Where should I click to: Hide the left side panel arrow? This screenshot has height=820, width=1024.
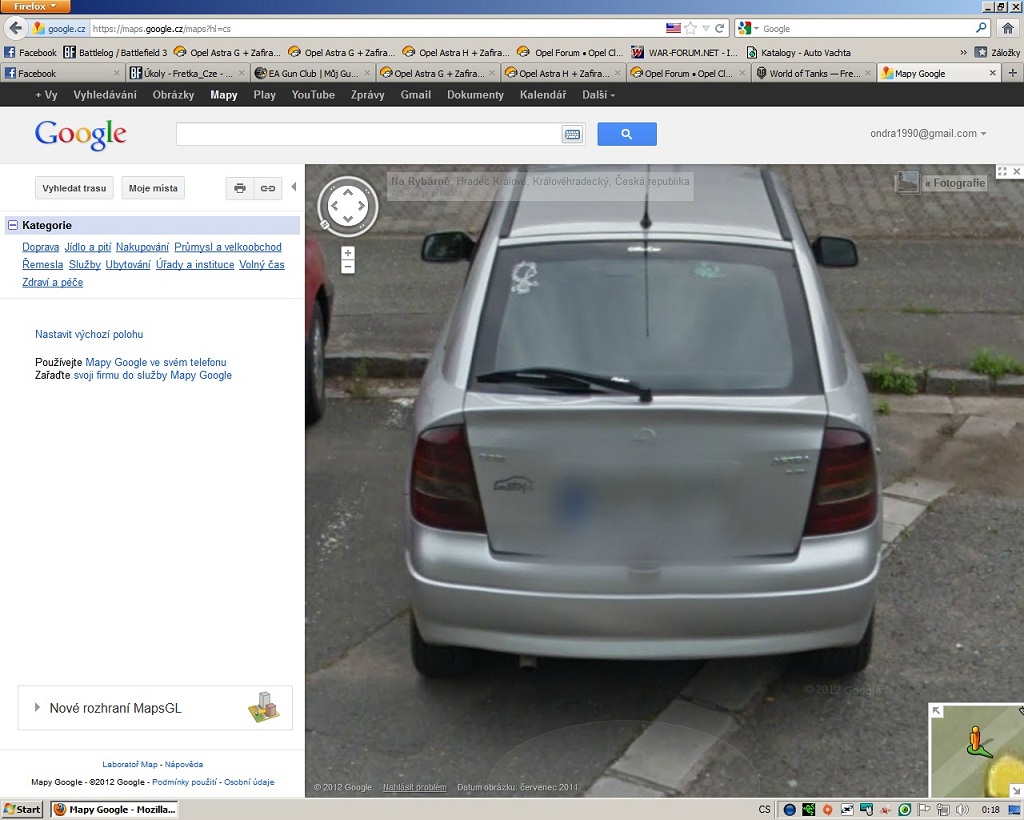(293, 187)
